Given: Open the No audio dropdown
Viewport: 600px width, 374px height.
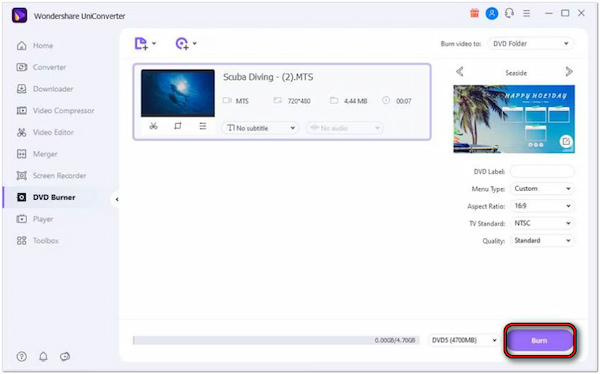Looking at the screenshot, I should click(x=344, y=128).
